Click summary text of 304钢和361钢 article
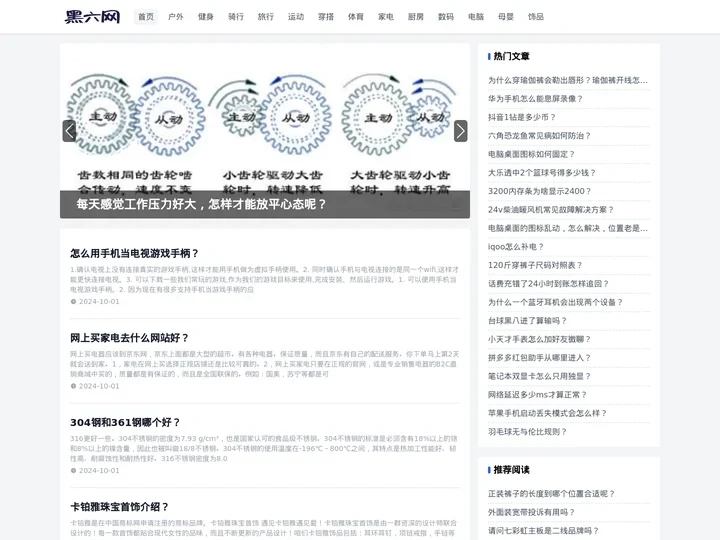 (264, 449)
